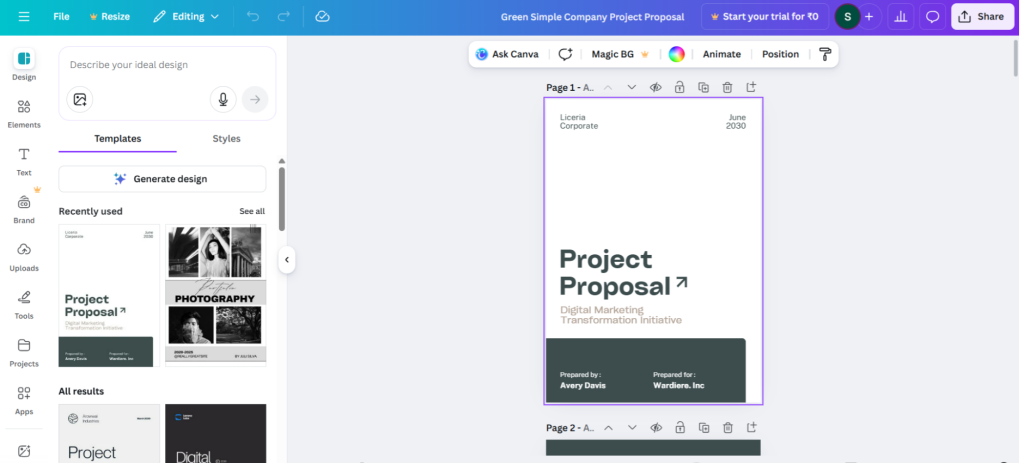Viewport: 1024px width, 463px height.
Task: Expand the Editing mode dropdown
Action: click(186, 16)
